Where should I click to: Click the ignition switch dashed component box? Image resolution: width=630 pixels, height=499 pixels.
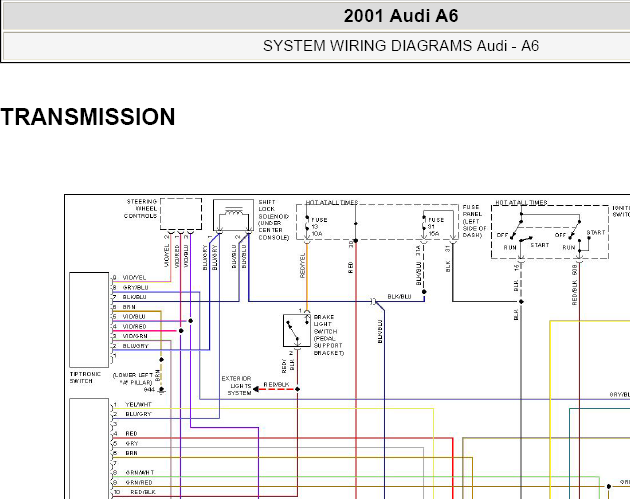pyautogui.click(x=550, y=232)
